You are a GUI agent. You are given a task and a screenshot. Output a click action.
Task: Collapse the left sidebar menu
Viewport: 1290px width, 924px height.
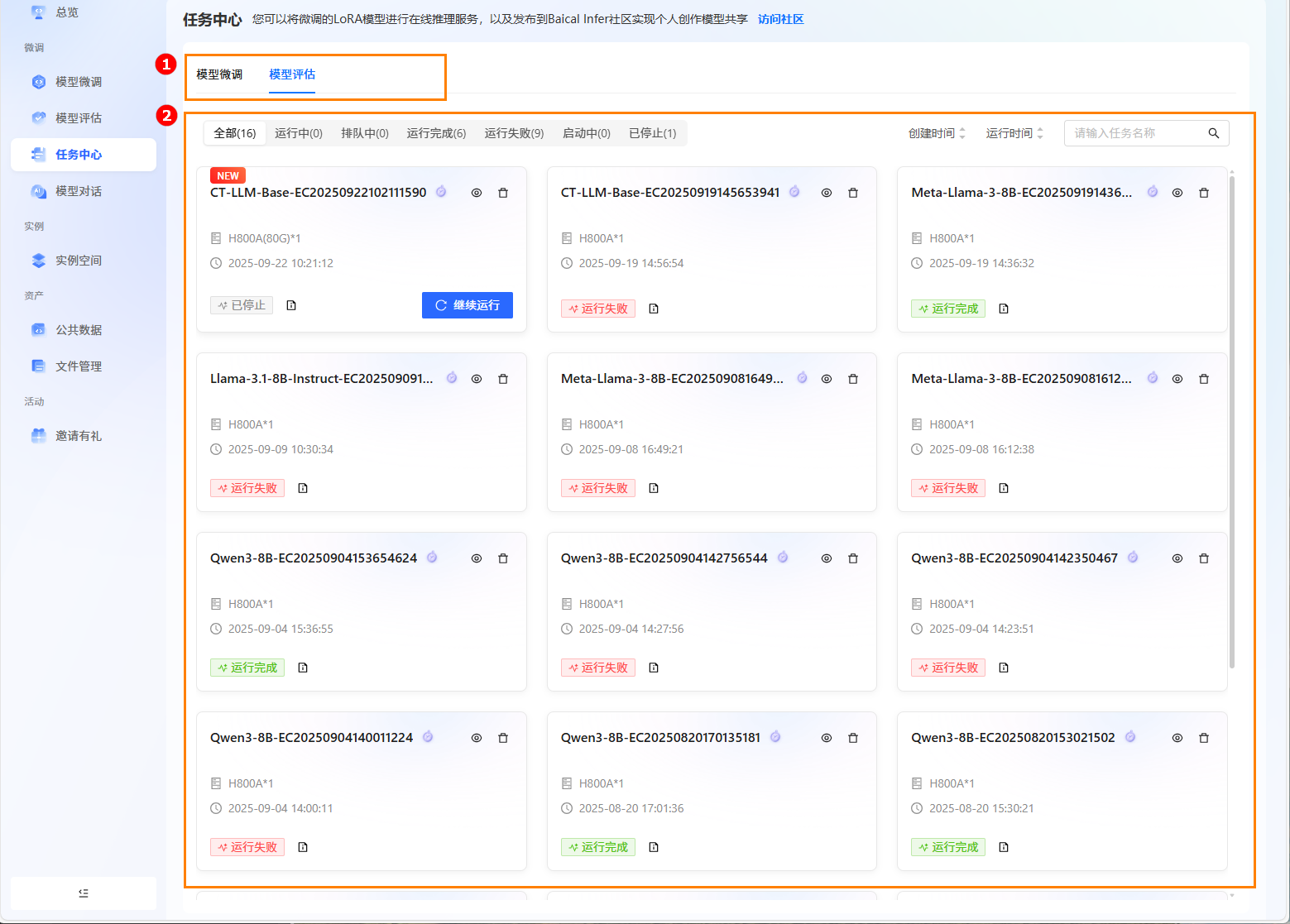[83, 893]
